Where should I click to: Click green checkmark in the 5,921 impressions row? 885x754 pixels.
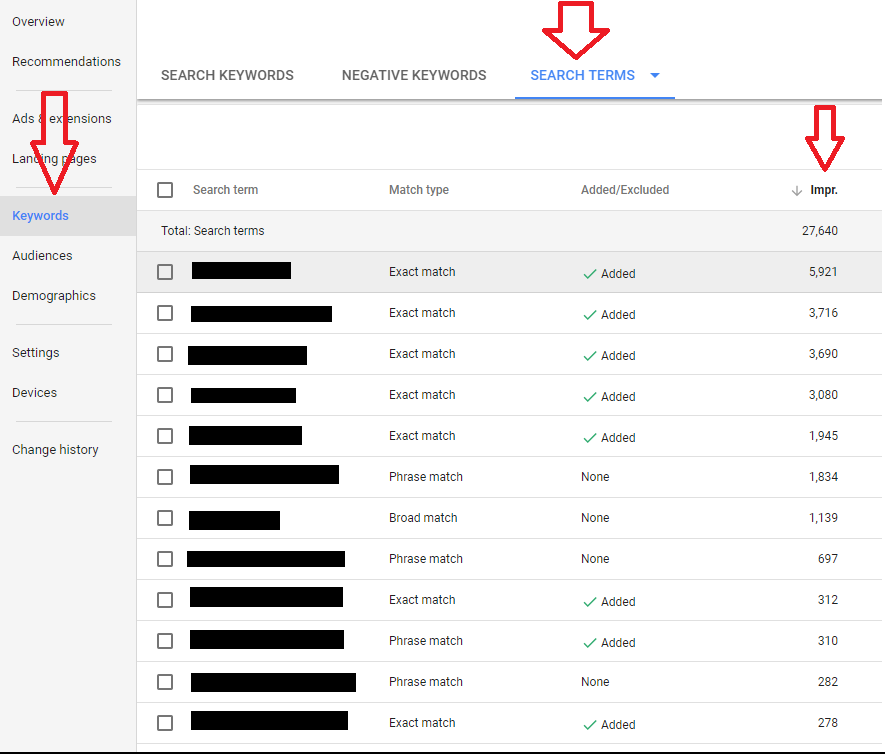(590, 273)
